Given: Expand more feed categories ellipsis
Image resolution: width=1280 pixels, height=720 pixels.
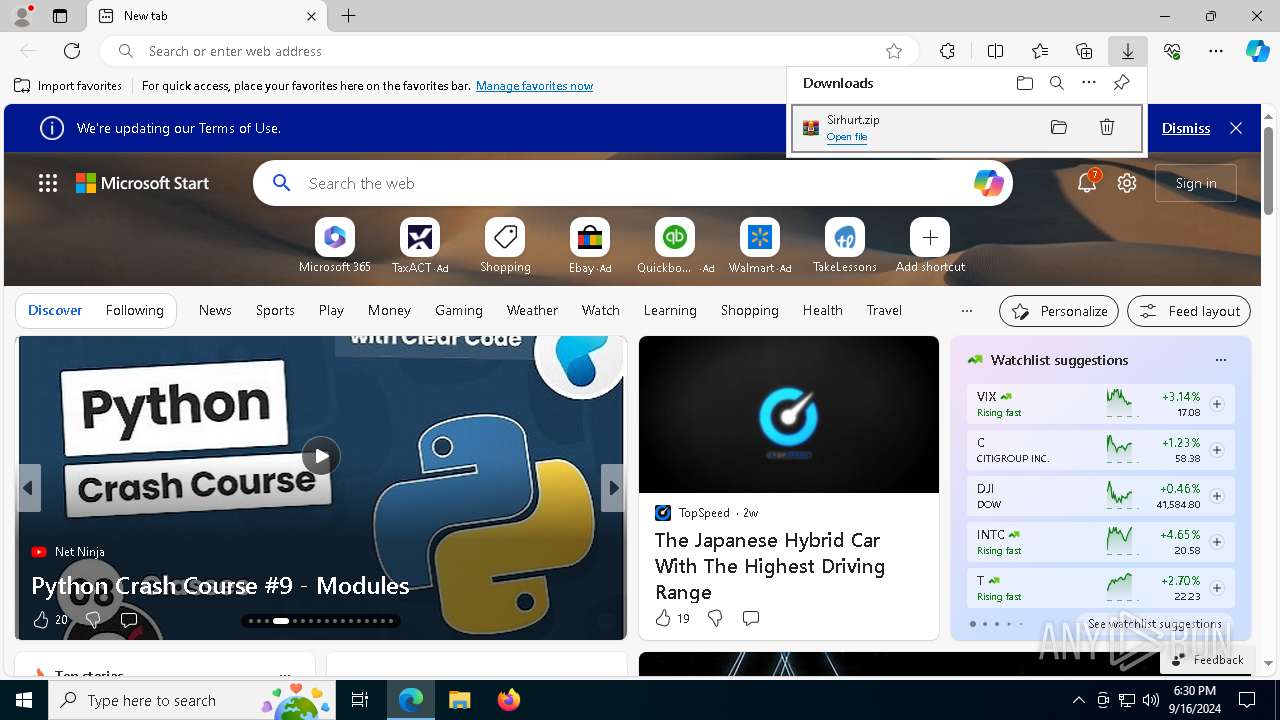Looking at the screenshot, I should 966,311.
